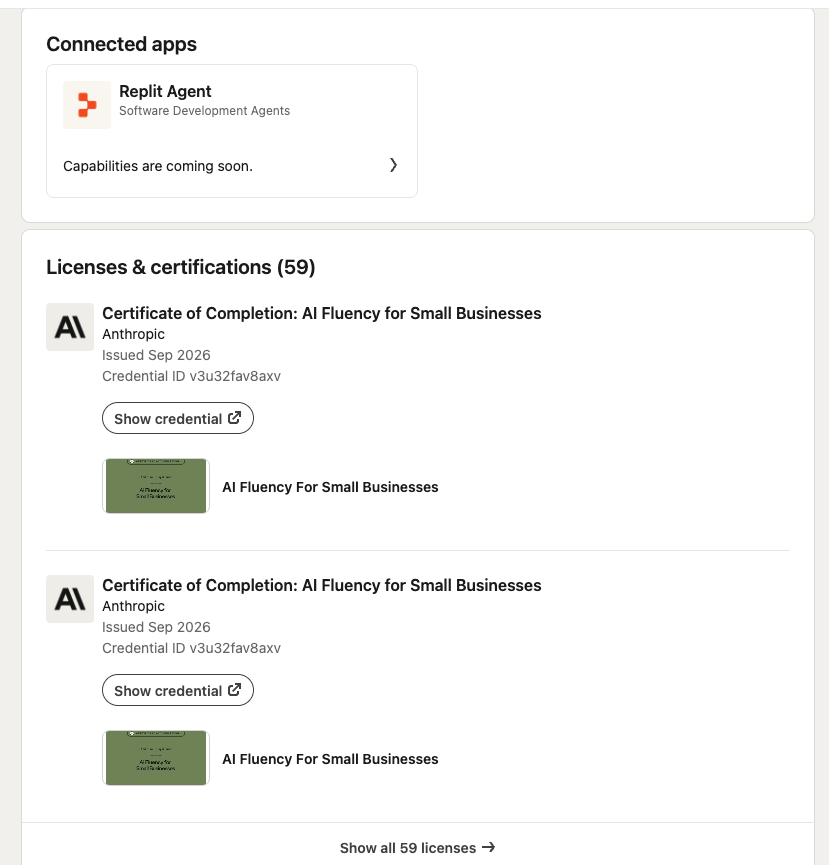The width and height of the screenshot is (829, 865).
Task: Click Replit Agent app name
Action: (165, 91)
